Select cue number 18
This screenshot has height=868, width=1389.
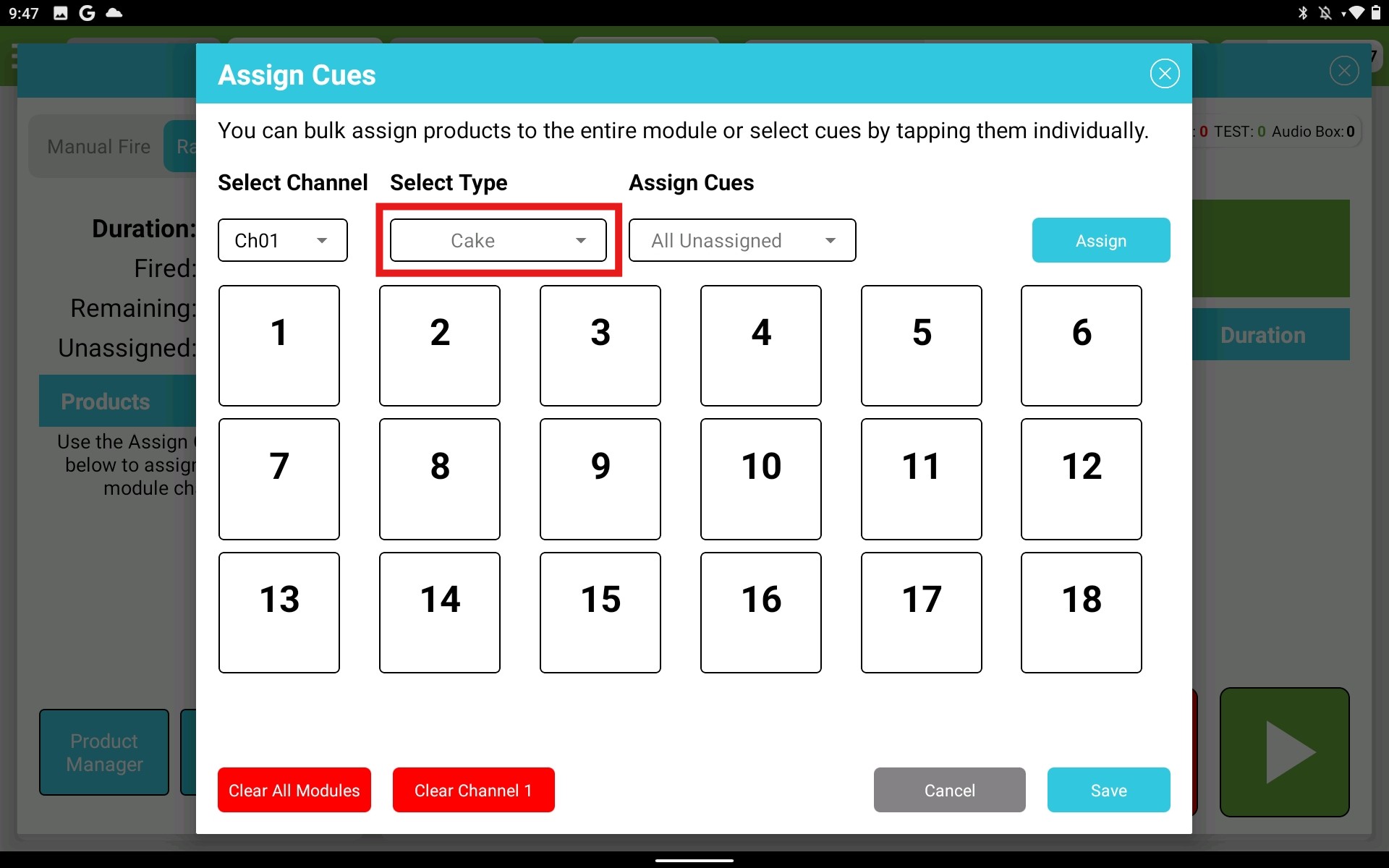(1082, 612)
